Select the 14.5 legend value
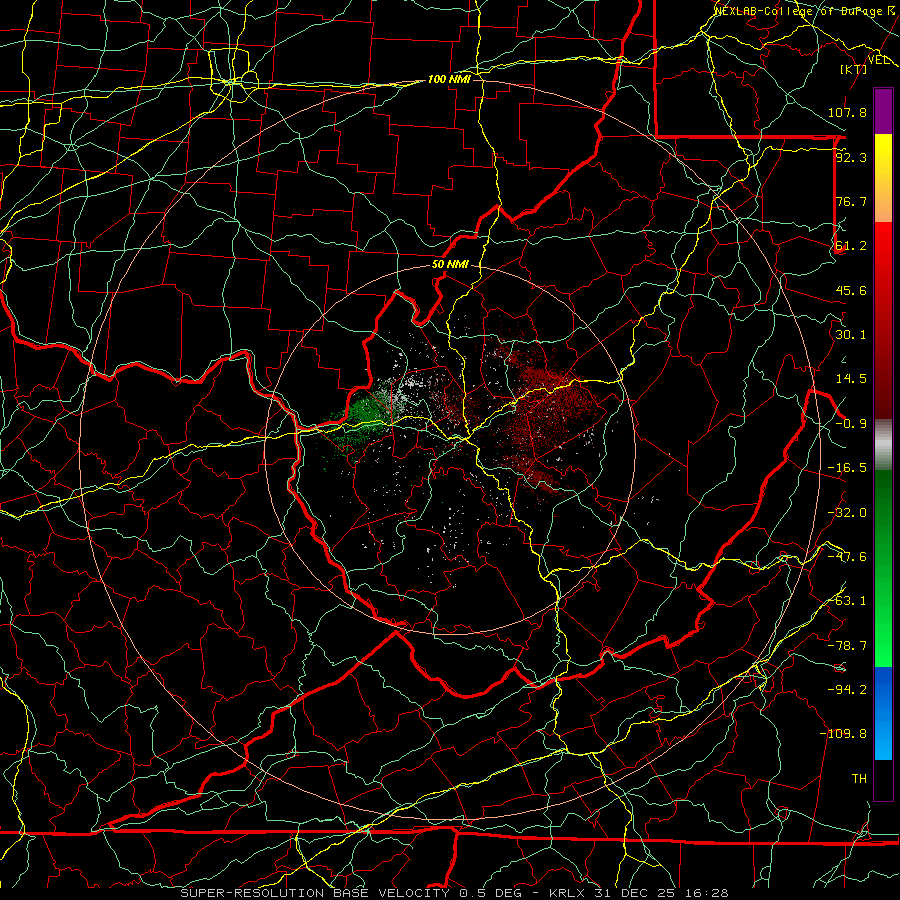The height and width of the screenshot is (900, 900). [x=851, y=379]
